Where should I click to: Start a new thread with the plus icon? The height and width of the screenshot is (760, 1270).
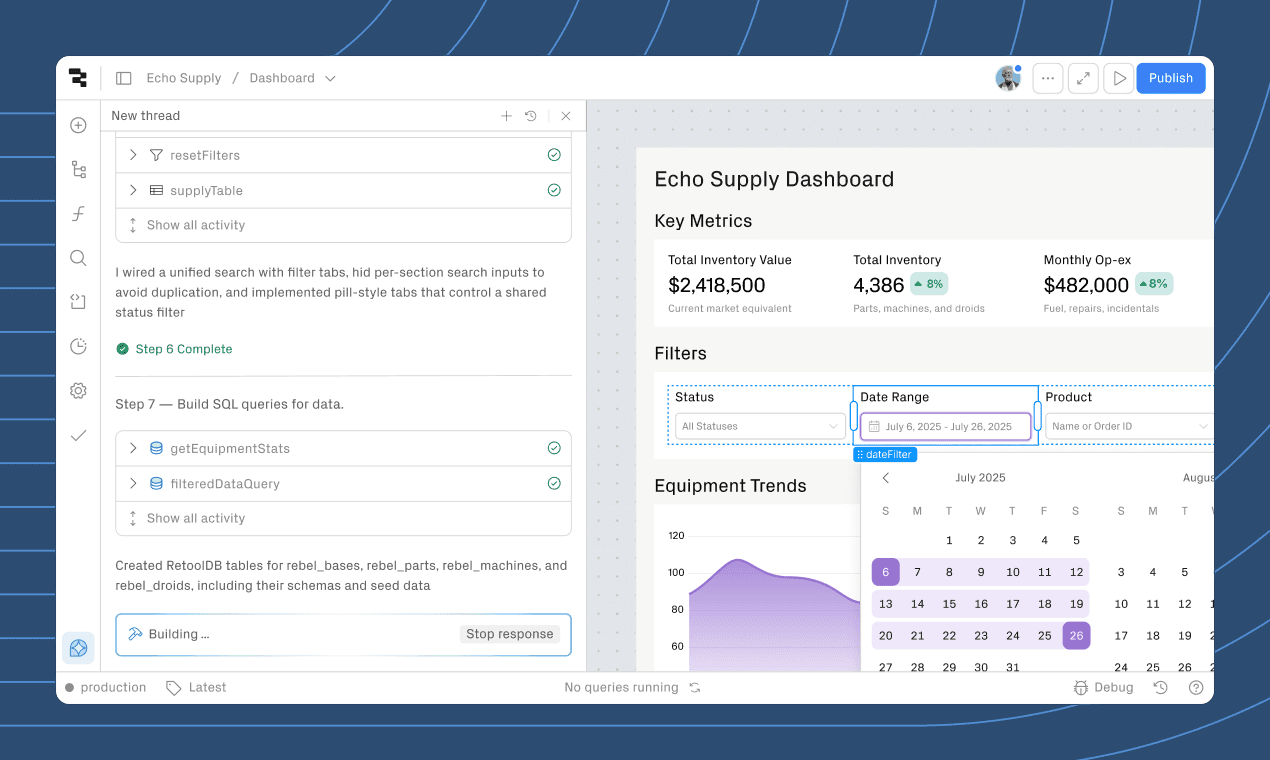506,115
